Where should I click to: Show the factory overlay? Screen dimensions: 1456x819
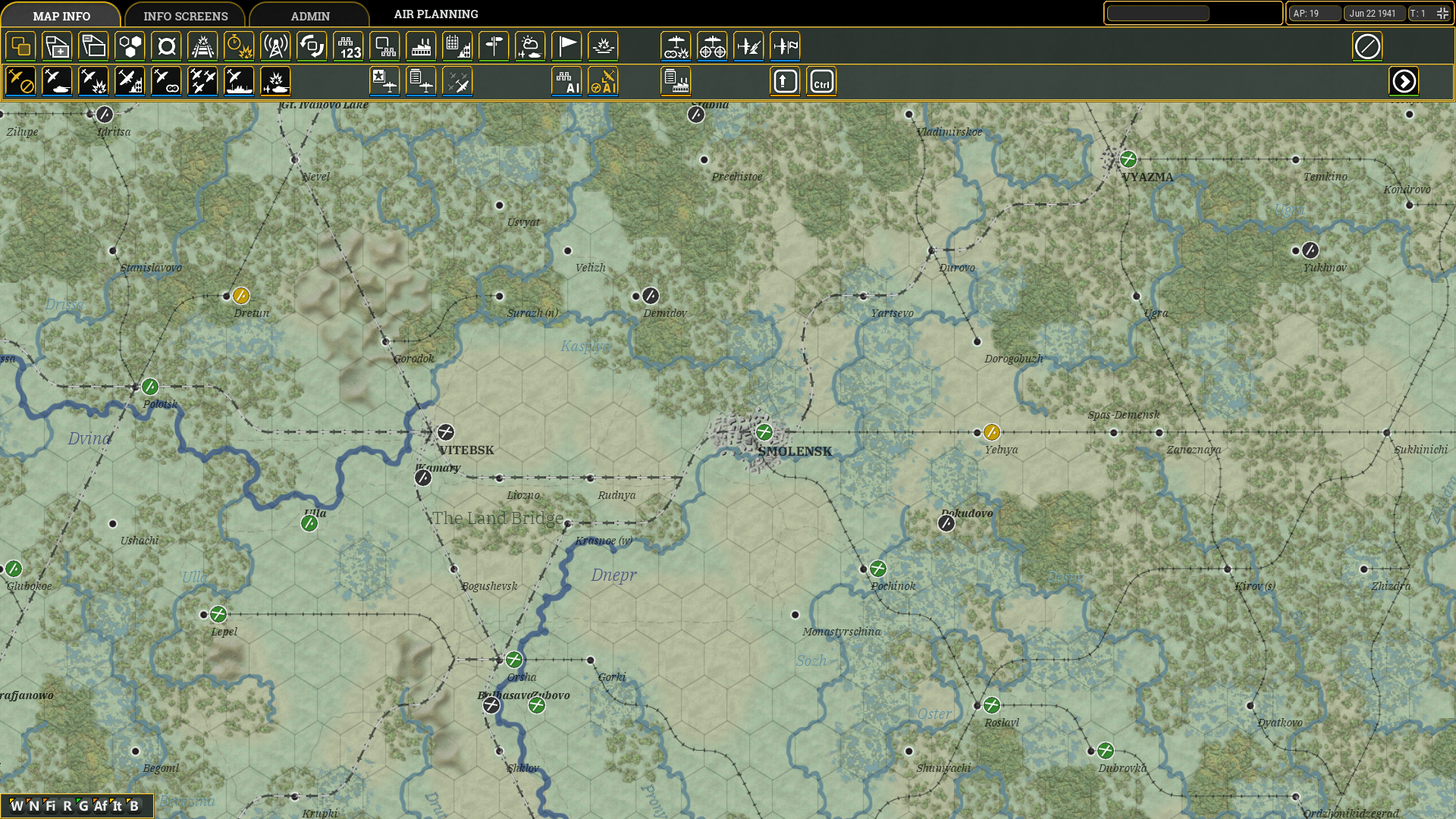pyautogui.click(x=421, y=46)
